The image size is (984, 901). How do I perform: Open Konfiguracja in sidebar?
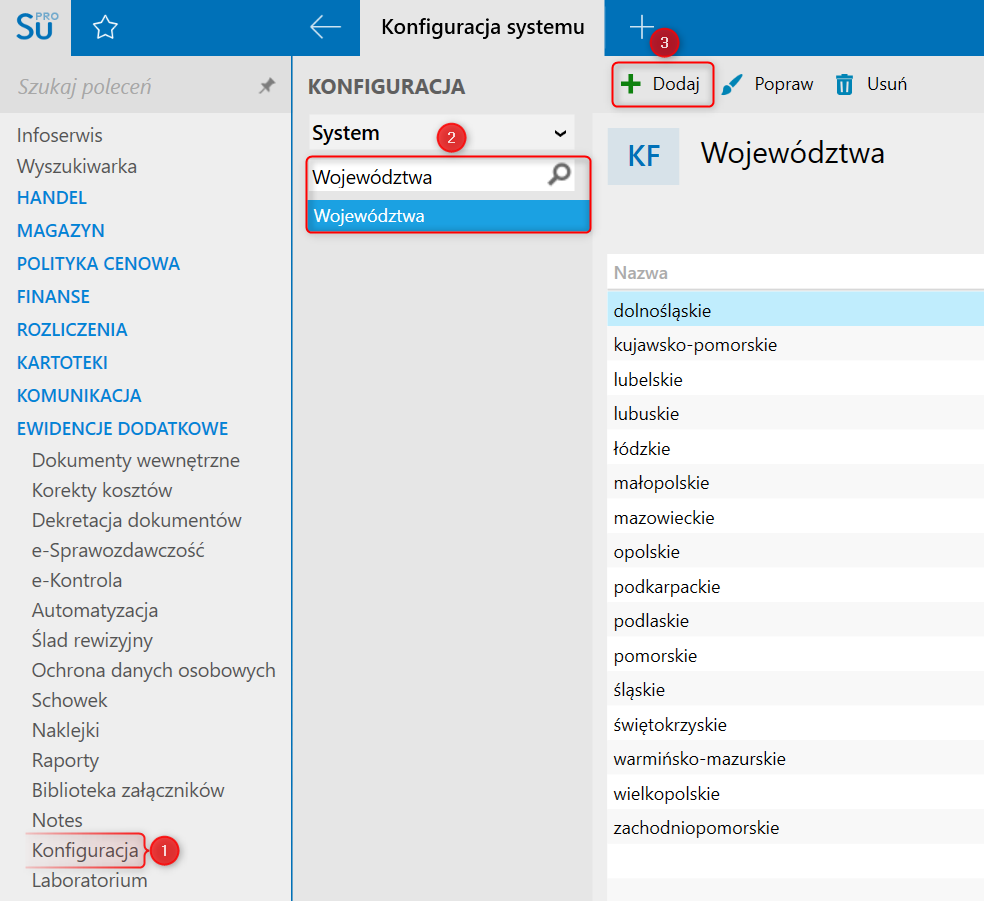pyautogui.click(x=85, y=850)
